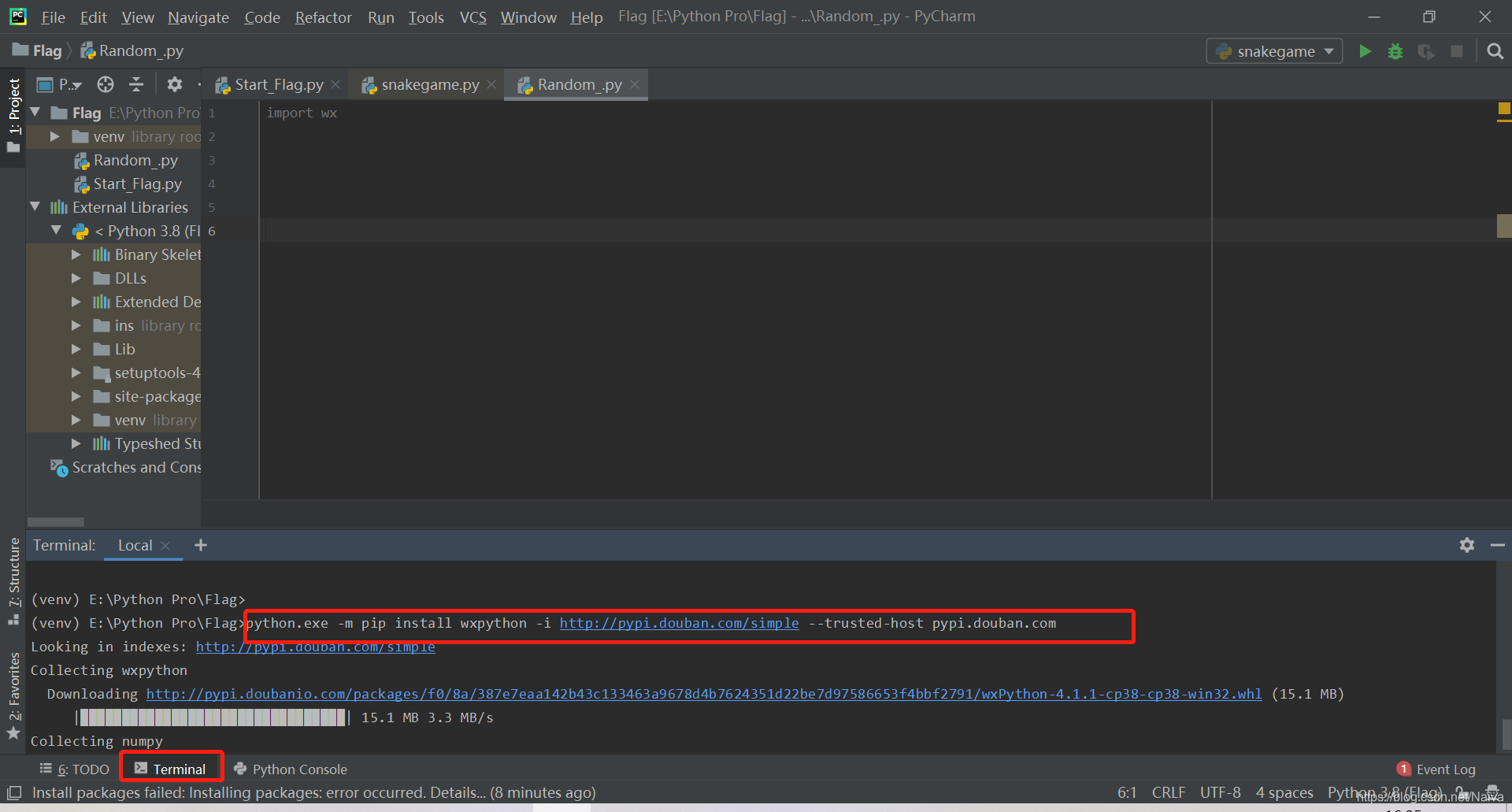Start debugging with the green bug icon
The width and height of the screenshot is (1512, 812).
click(x=1395, y=51)
